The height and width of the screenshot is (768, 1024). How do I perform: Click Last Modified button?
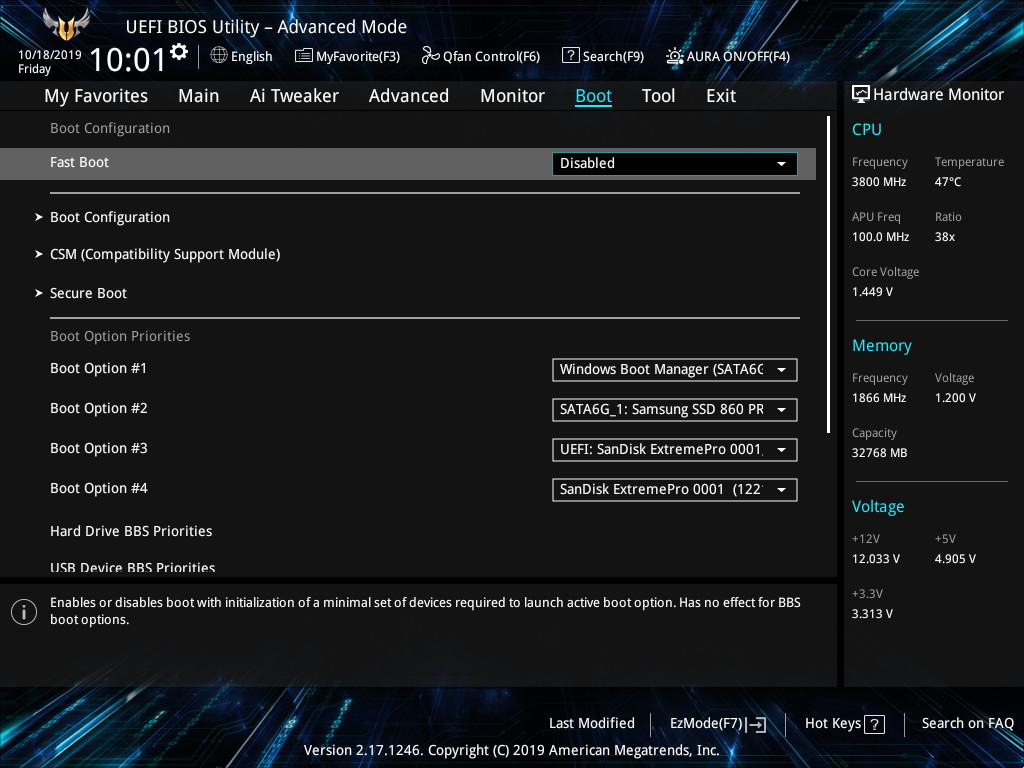[x=592, y=724]
